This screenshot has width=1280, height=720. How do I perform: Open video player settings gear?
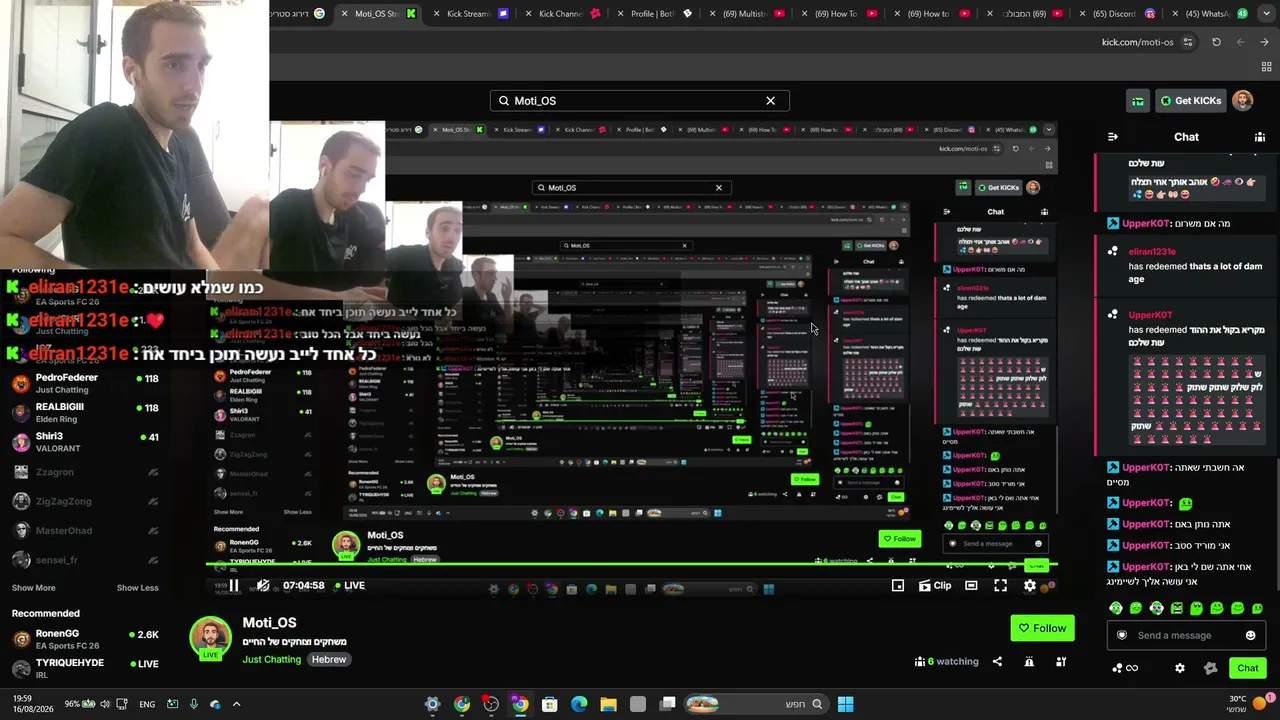click(1030, 586)
